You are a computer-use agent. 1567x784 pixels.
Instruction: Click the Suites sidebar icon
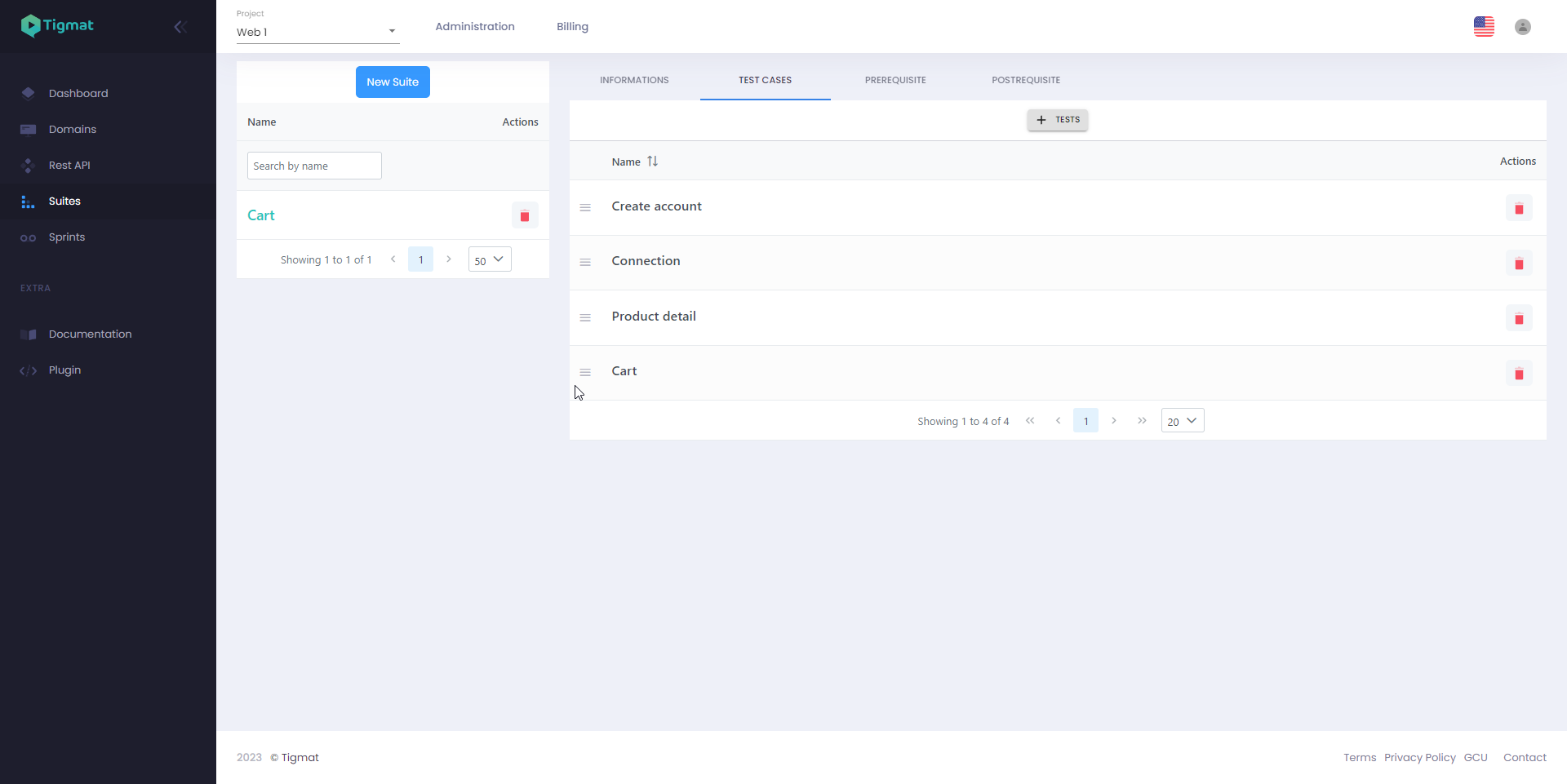(x=28, y=202)
